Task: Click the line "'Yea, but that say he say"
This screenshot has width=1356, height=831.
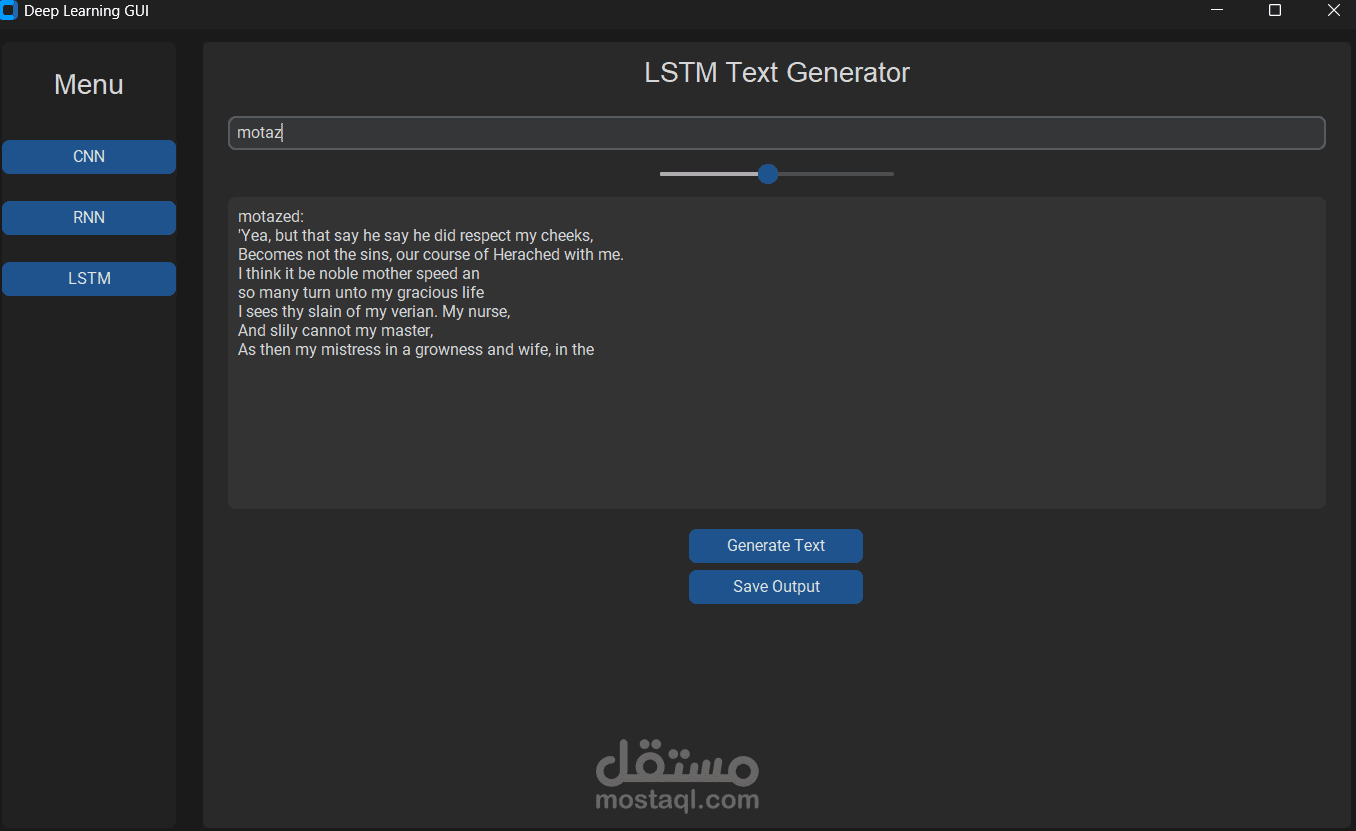Action: 416,236
